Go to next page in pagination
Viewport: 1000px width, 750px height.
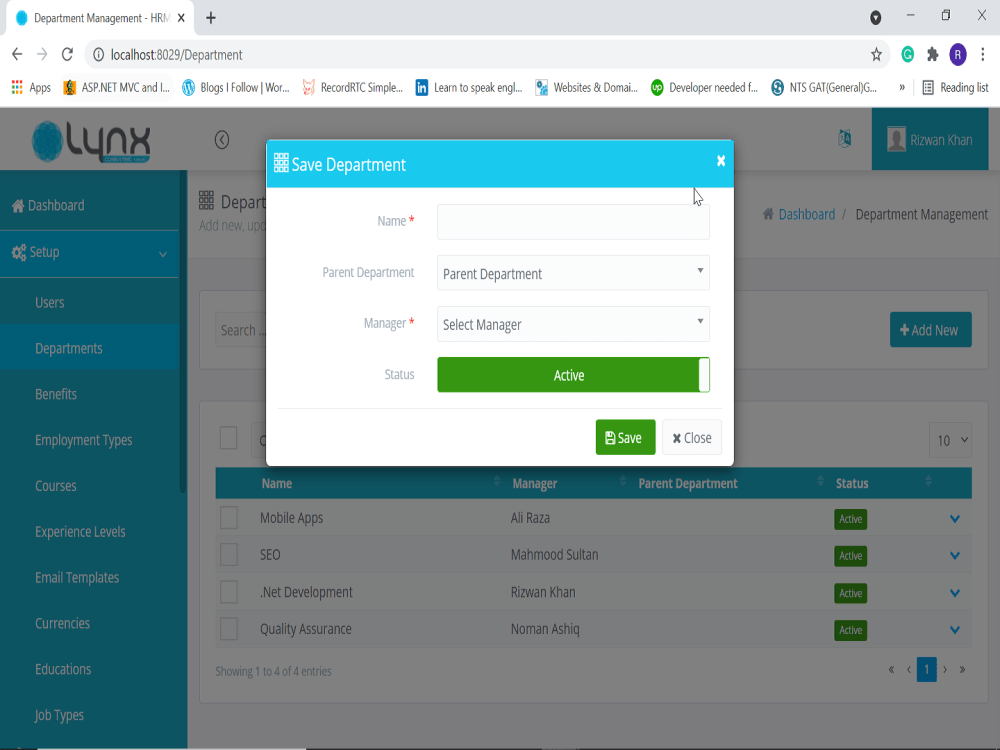(x=945, y=670)
